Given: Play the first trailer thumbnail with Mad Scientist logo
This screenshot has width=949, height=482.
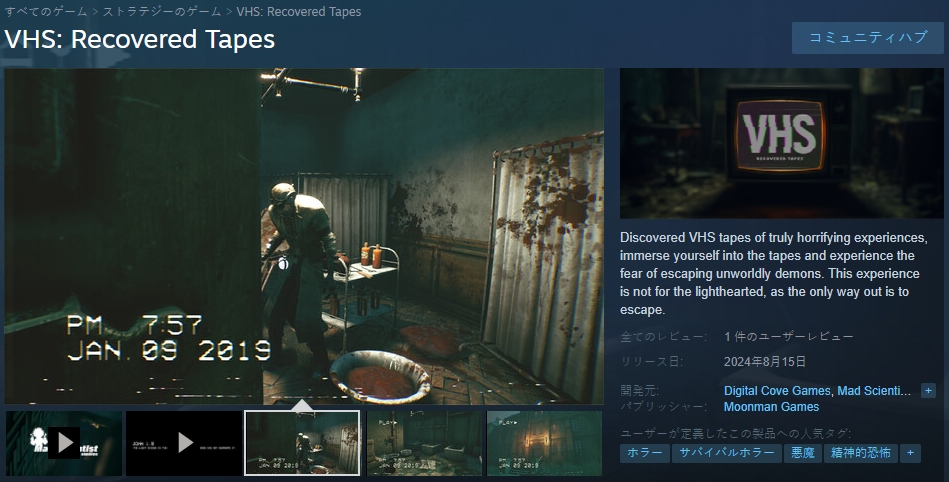Looking at the screenshot, I should 64,443.
